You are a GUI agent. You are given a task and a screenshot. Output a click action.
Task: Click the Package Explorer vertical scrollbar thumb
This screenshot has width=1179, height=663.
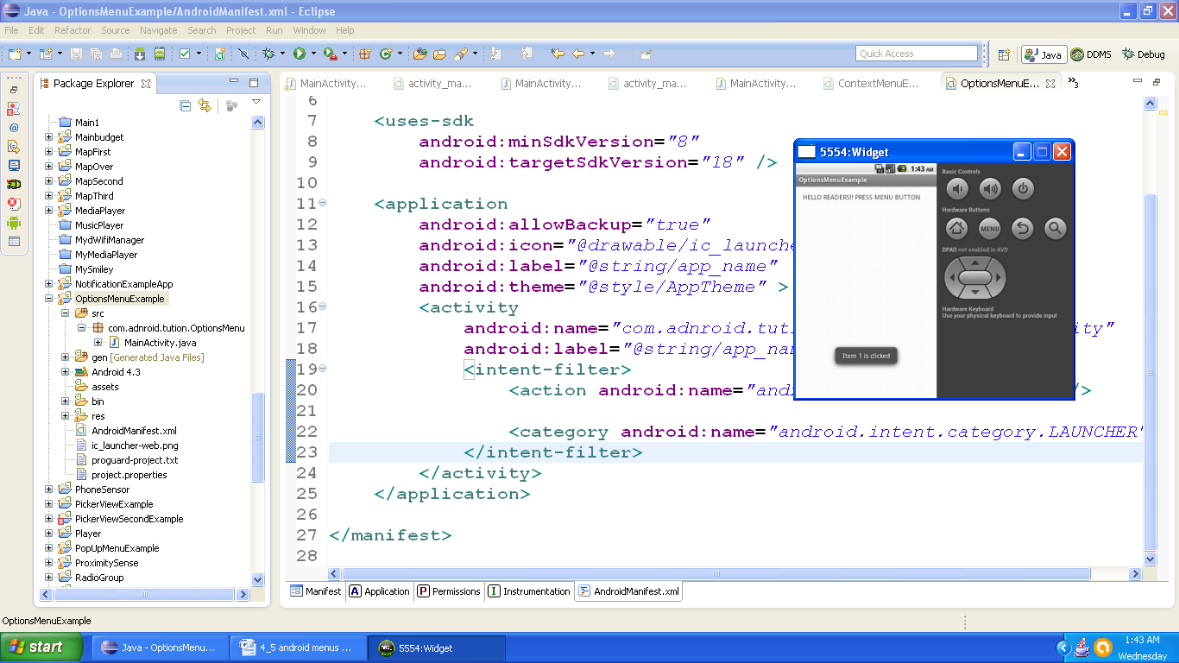pos(258,436)
